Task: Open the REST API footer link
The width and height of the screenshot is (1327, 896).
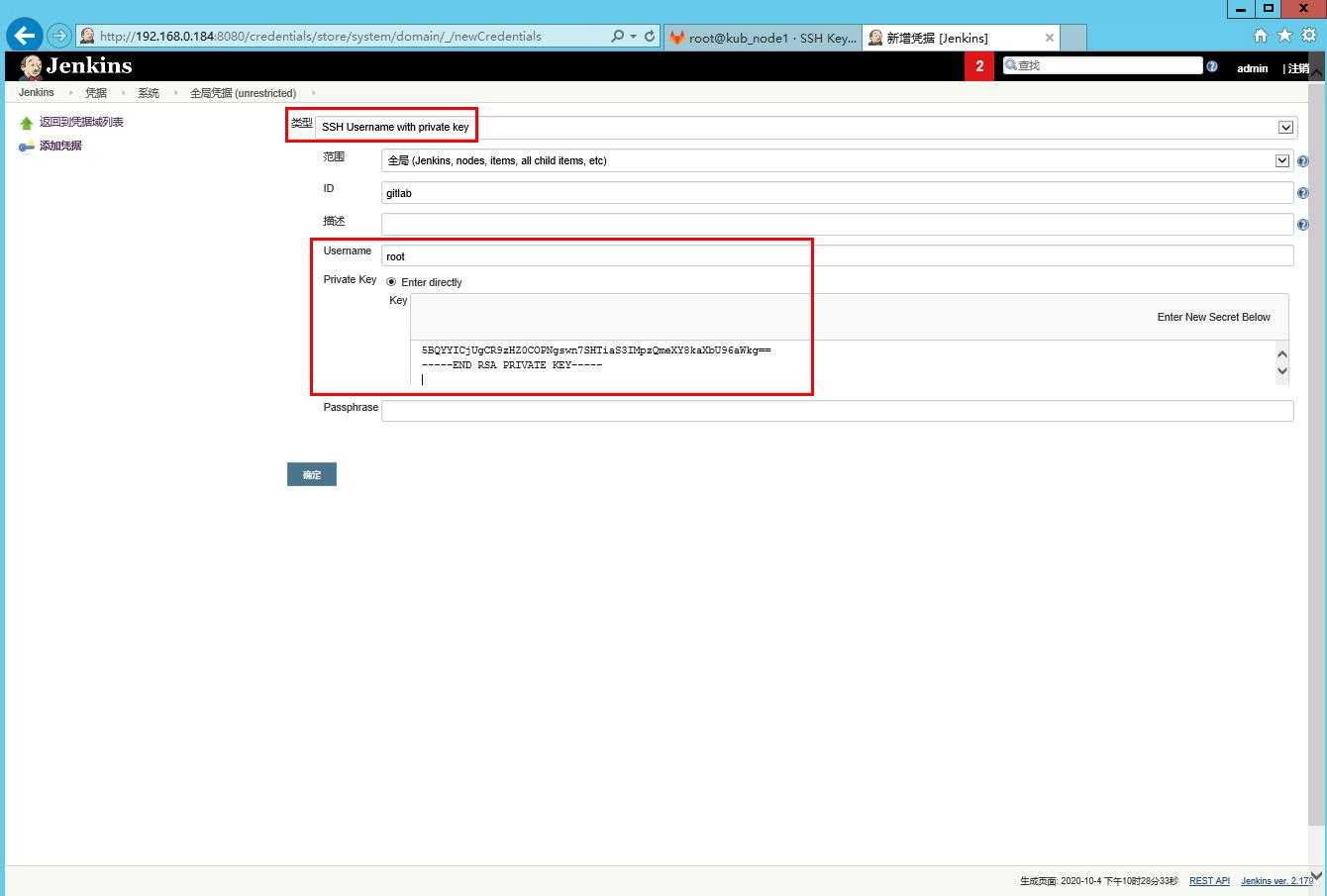Action: point(1209,880)
